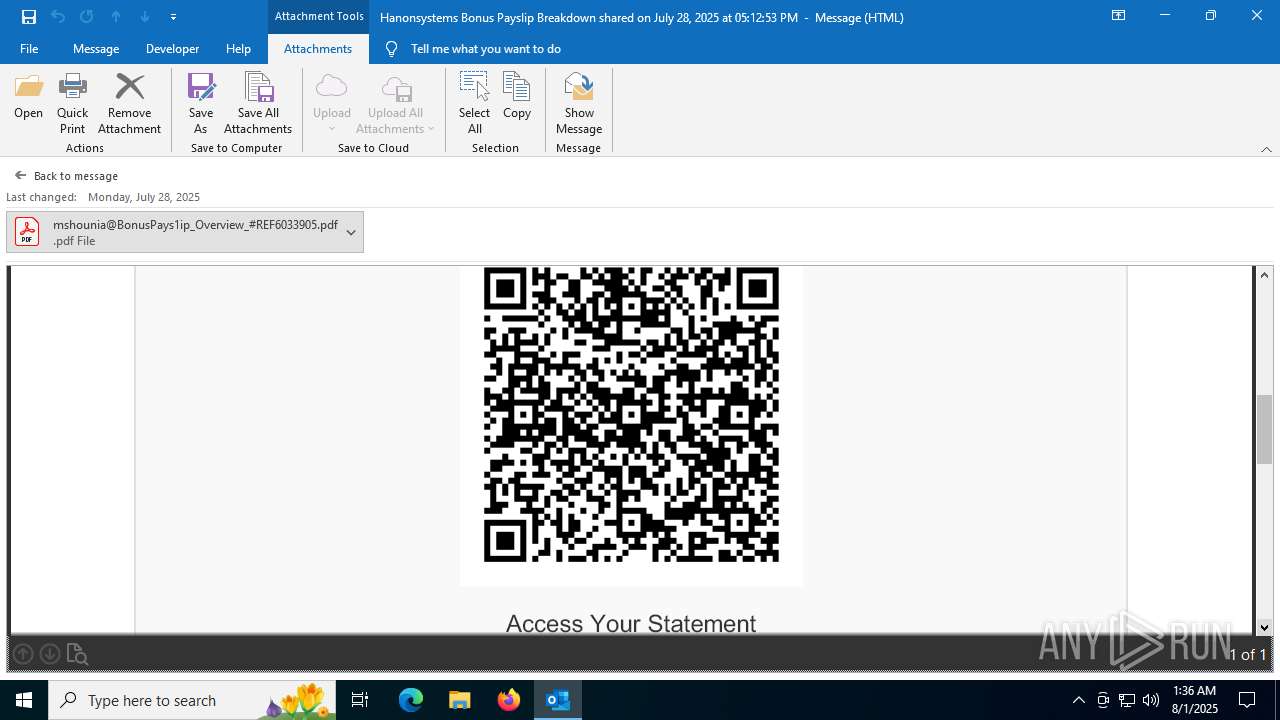Viewport: 1280px width, 720px height.
Task: Click Save All Attachments
Action: click(258, 104)
